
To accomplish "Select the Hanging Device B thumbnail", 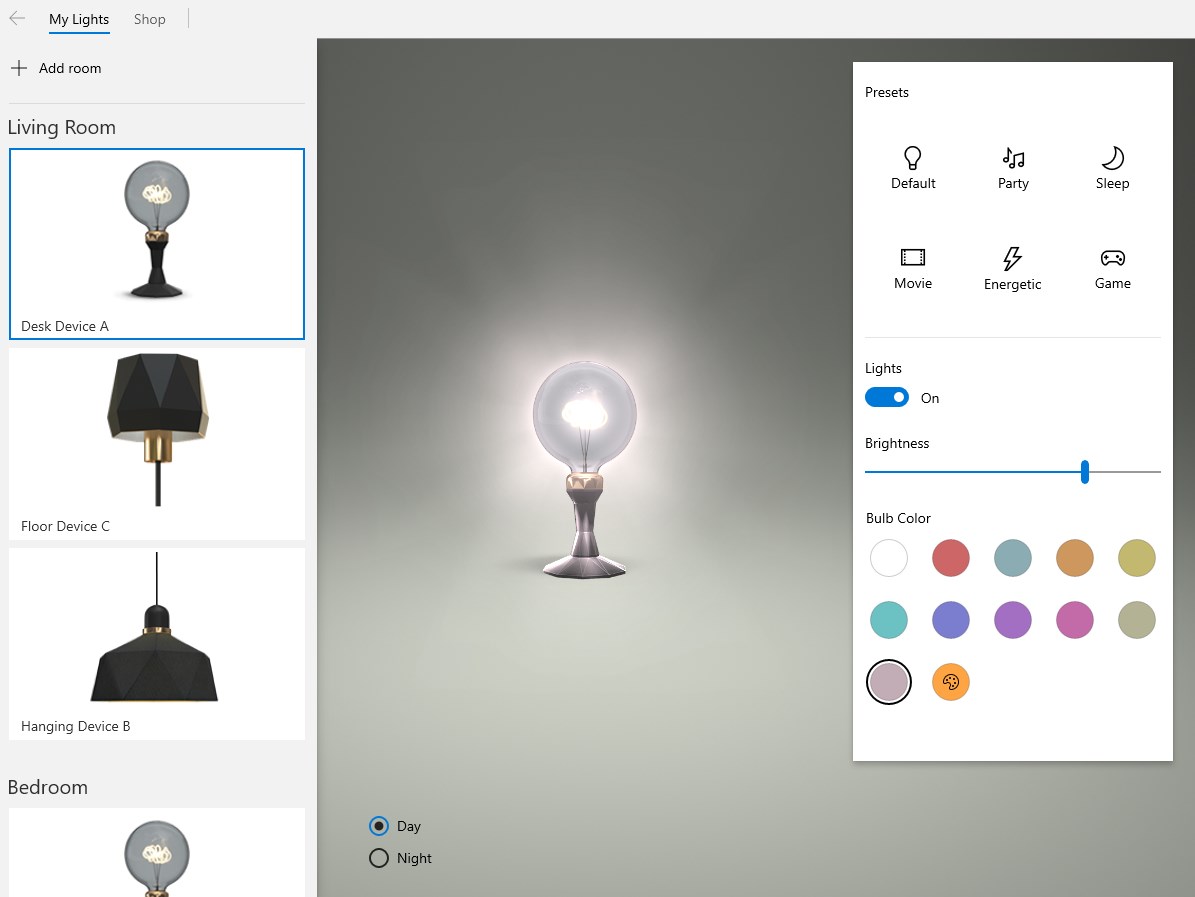I will click(157, 644).
